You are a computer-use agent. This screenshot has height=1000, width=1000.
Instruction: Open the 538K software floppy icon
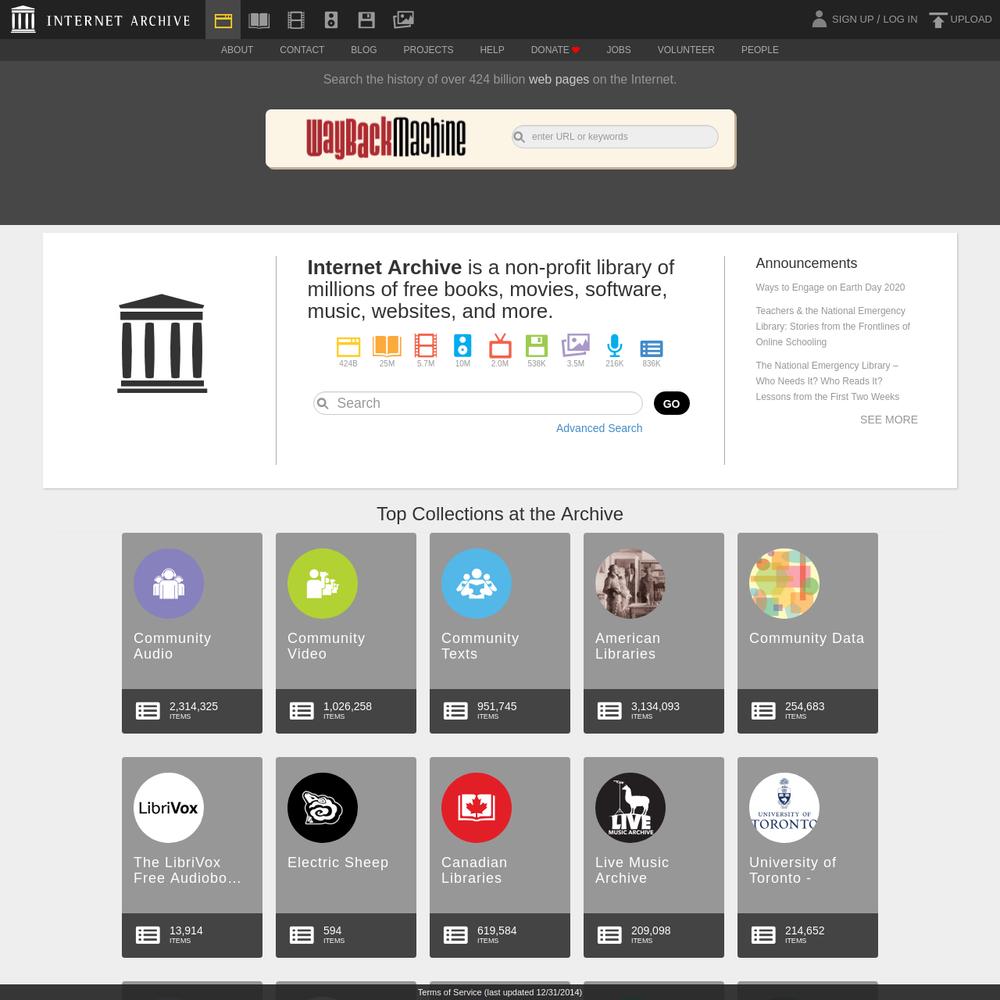coord(536,346)
